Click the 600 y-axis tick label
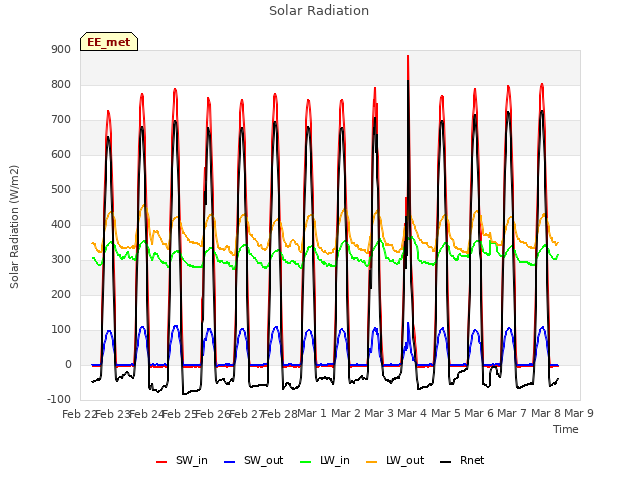 click(61, 155)
